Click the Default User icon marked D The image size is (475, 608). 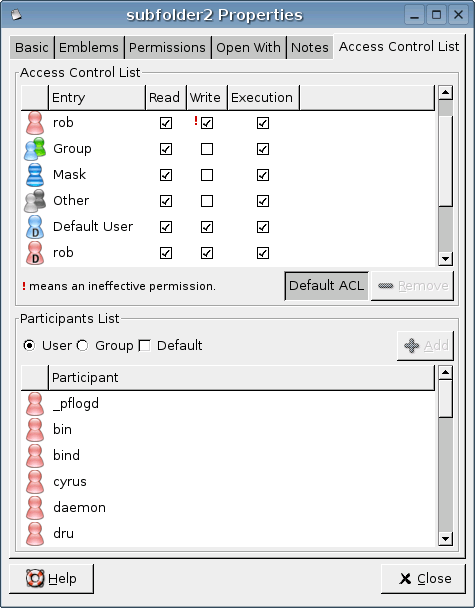tap(35, 227)
